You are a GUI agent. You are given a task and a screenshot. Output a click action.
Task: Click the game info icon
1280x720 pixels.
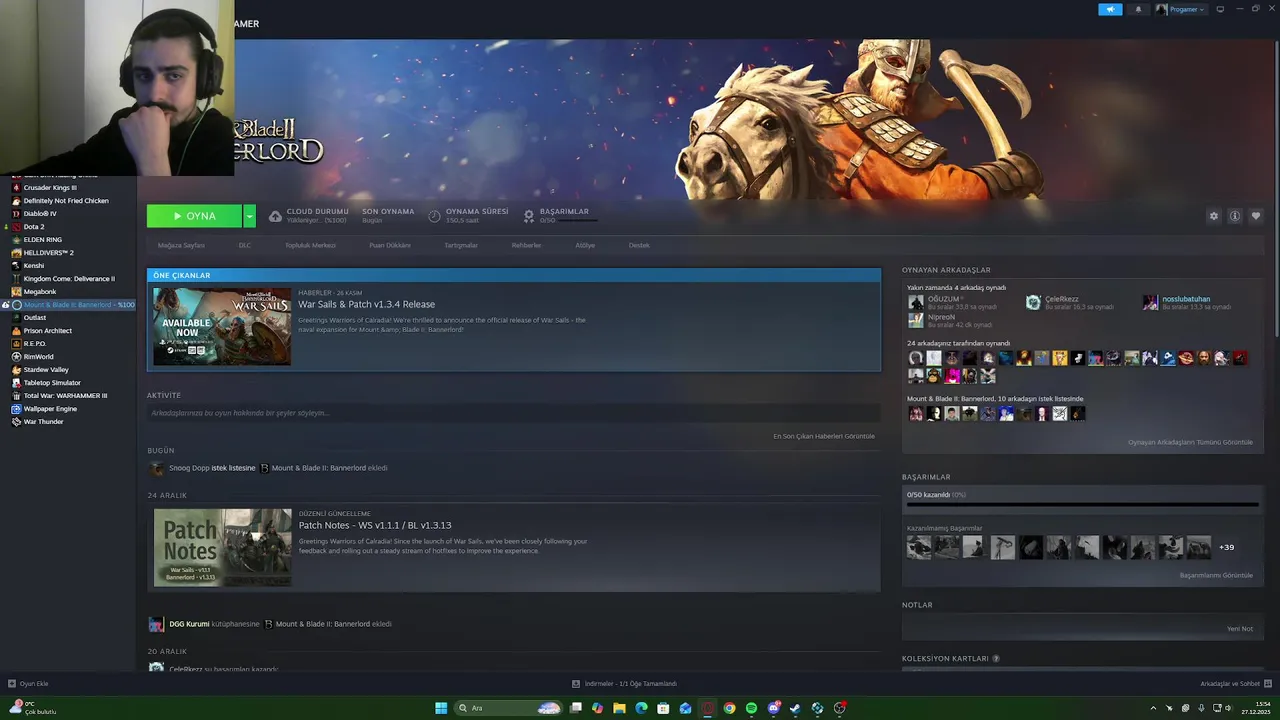point(1235,216)
